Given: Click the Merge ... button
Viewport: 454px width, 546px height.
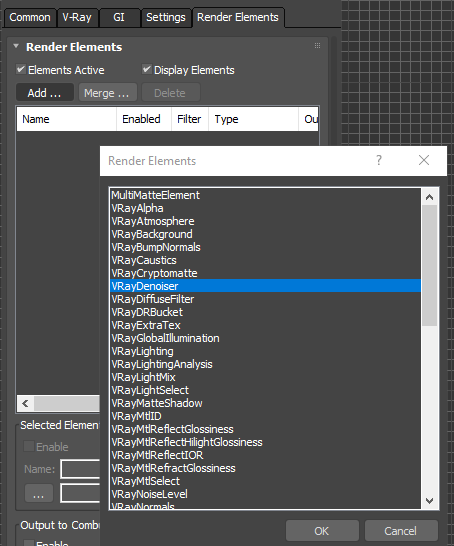Looking at the screenshot, I should (x=108, y=93).
